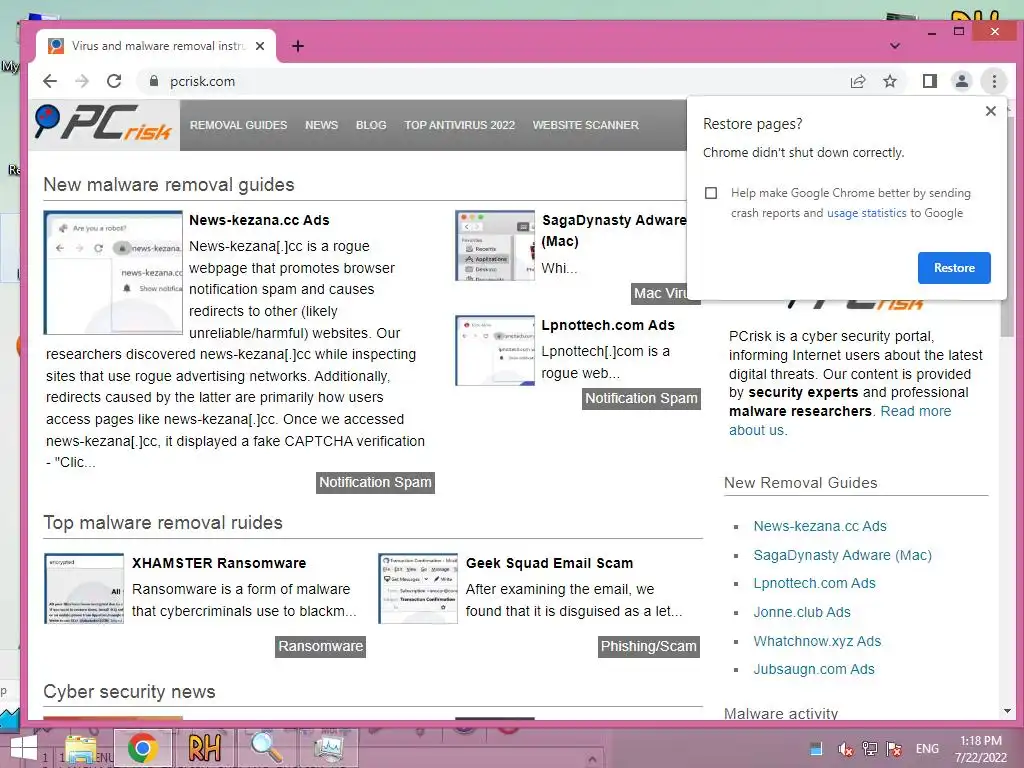Open the News-kezana.cc article thumbnail
The image size is (1024, 768).
coord(113,272)
